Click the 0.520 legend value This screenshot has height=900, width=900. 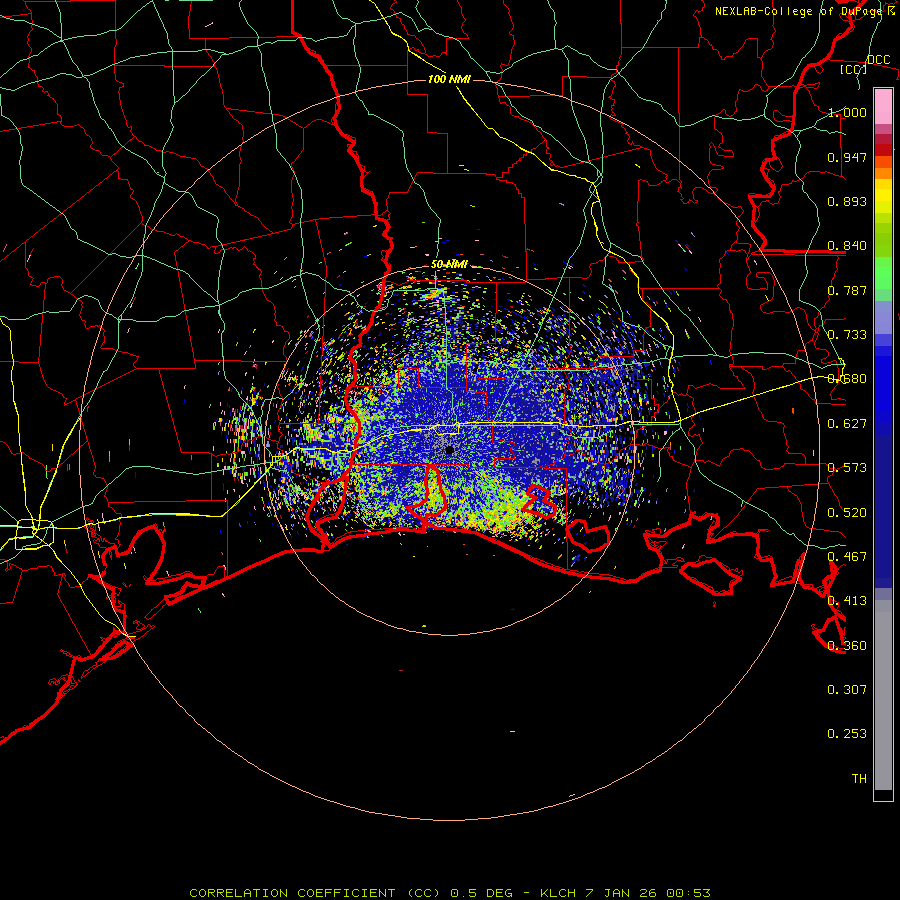click(847, 512)
